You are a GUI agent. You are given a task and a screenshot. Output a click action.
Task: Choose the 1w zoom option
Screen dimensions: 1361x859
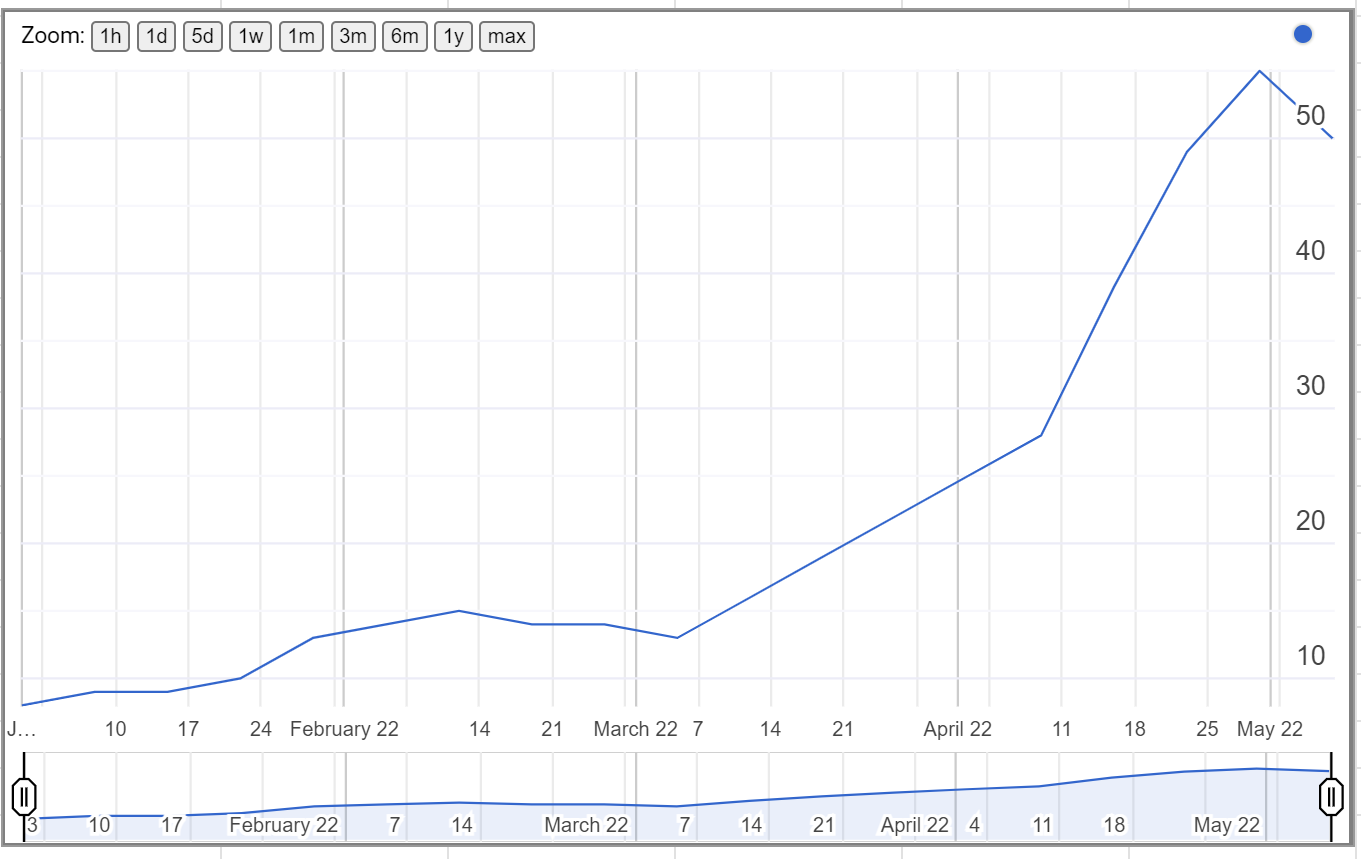pyautogui.click(x=250, y=37)
